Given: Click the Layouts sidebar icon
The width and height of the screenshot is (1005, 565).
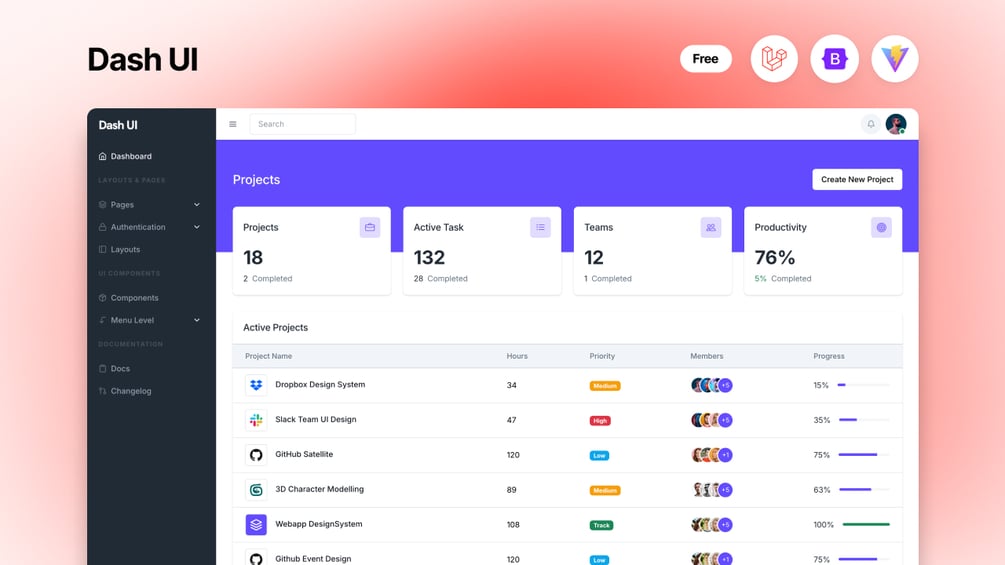Looking at the screenshot, I should click(103, 250).
